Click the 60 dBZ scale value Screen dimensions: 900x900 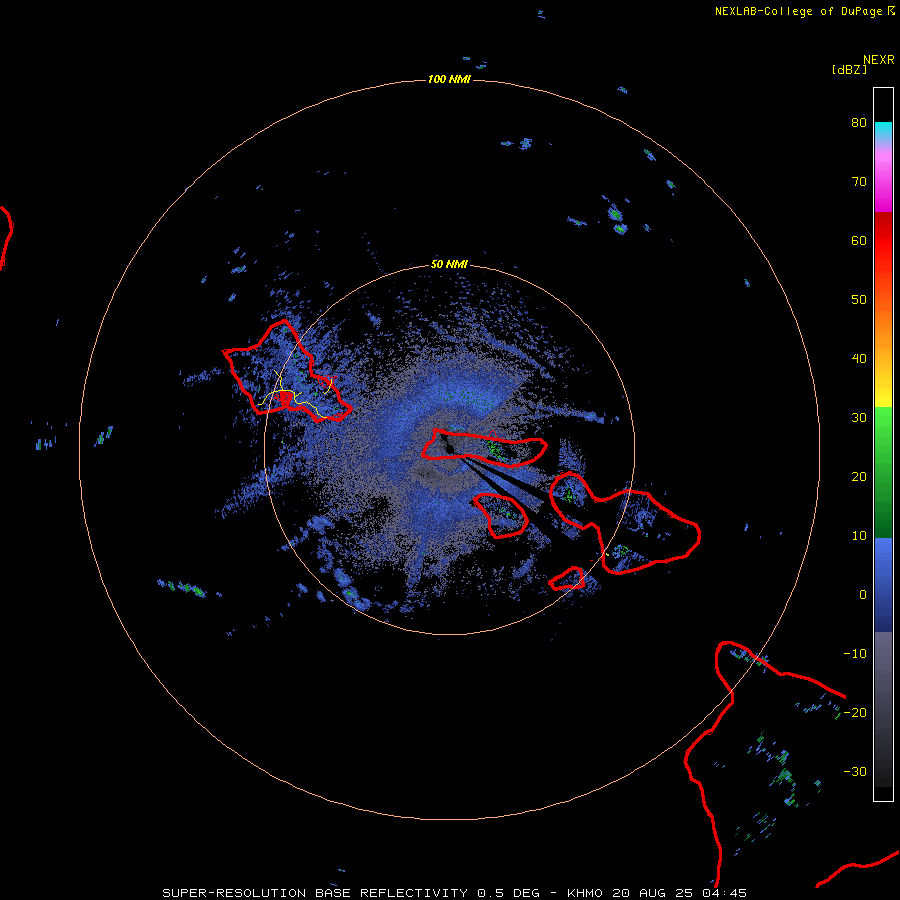click(859, 240)
